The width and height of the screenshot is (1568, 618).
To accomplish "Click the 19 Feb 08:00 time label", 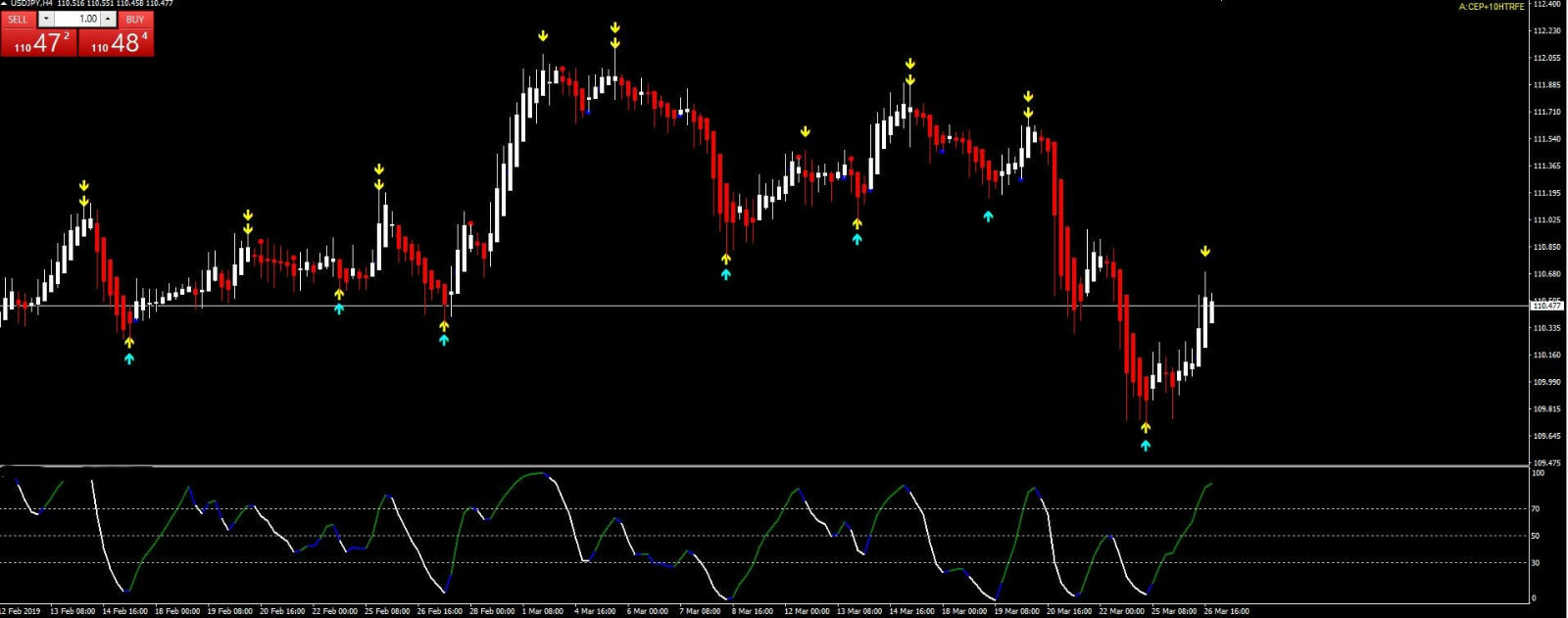I will point(229,611).
